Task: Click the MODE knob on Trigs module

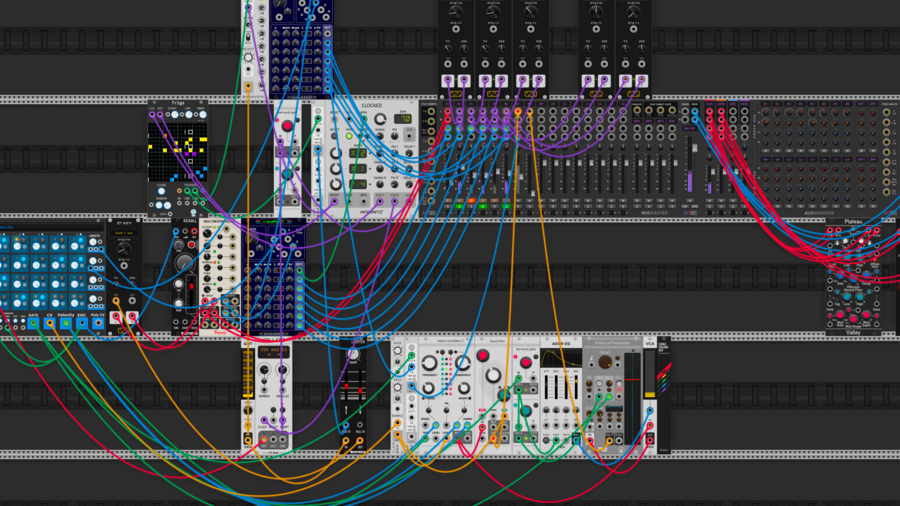Action: point(203,115)
